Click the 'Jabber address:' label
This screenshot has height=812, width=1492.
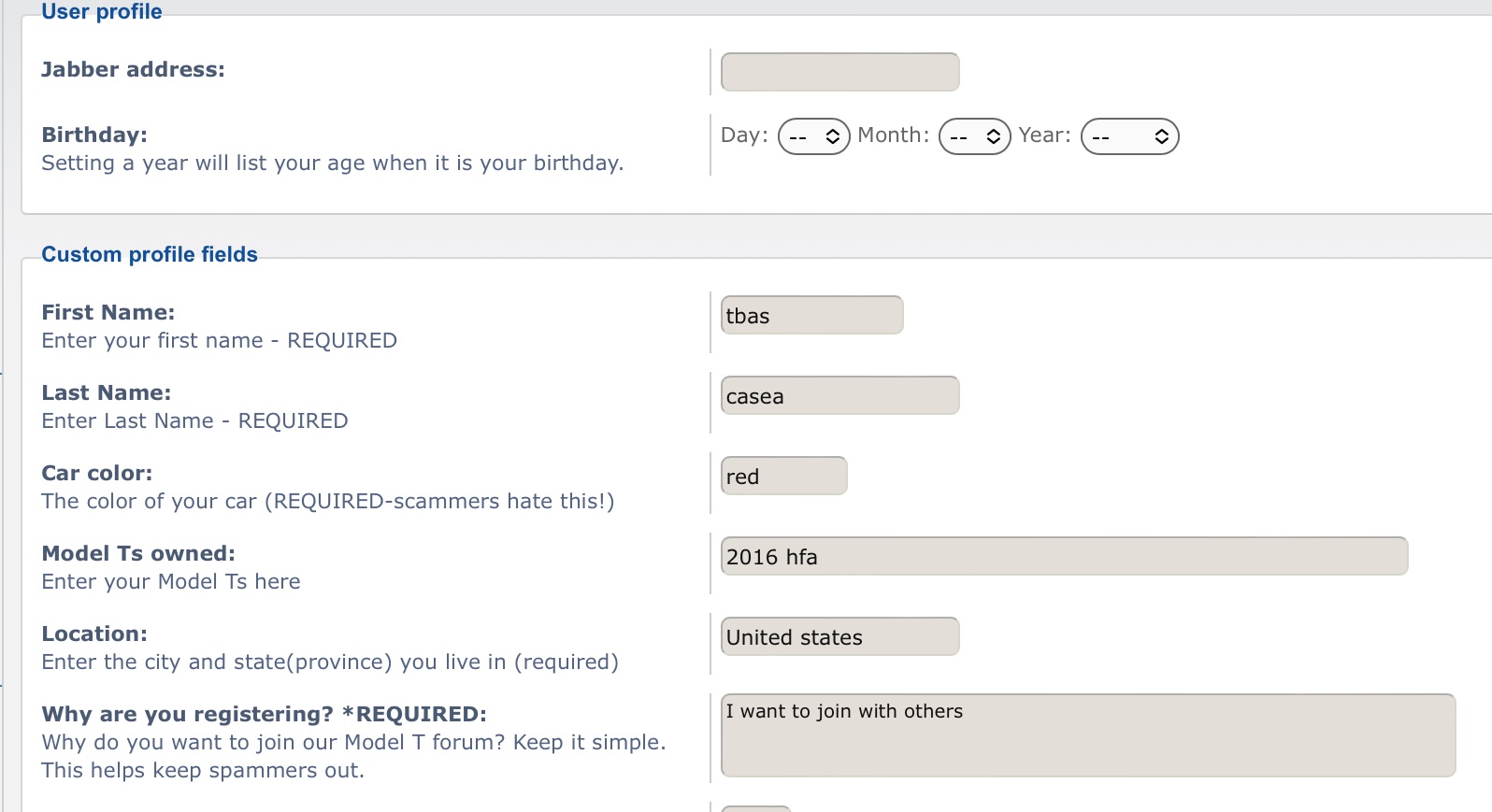133,70
